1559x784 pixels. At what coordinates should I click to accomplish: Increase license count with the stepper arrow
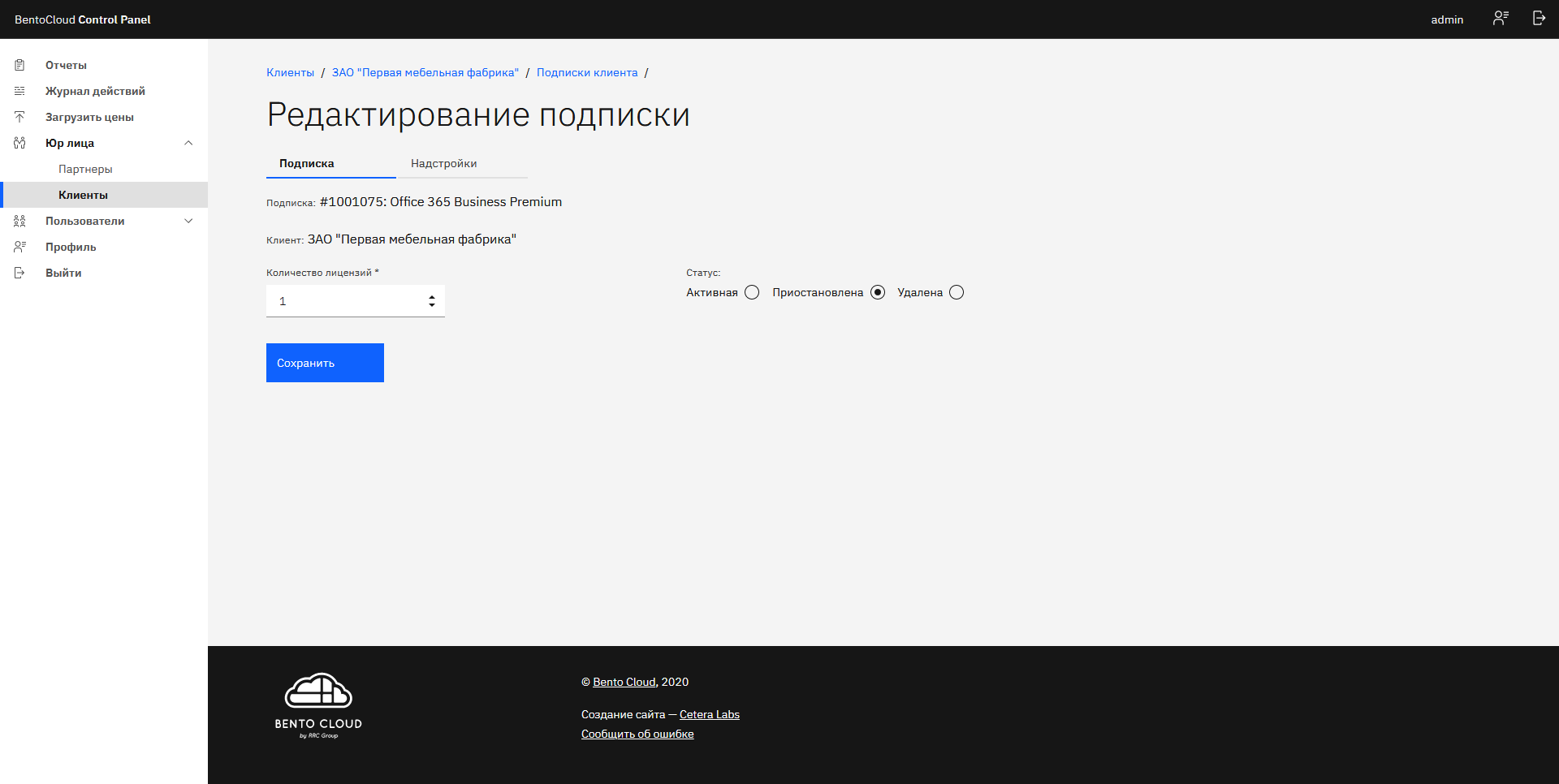point(432,295)
